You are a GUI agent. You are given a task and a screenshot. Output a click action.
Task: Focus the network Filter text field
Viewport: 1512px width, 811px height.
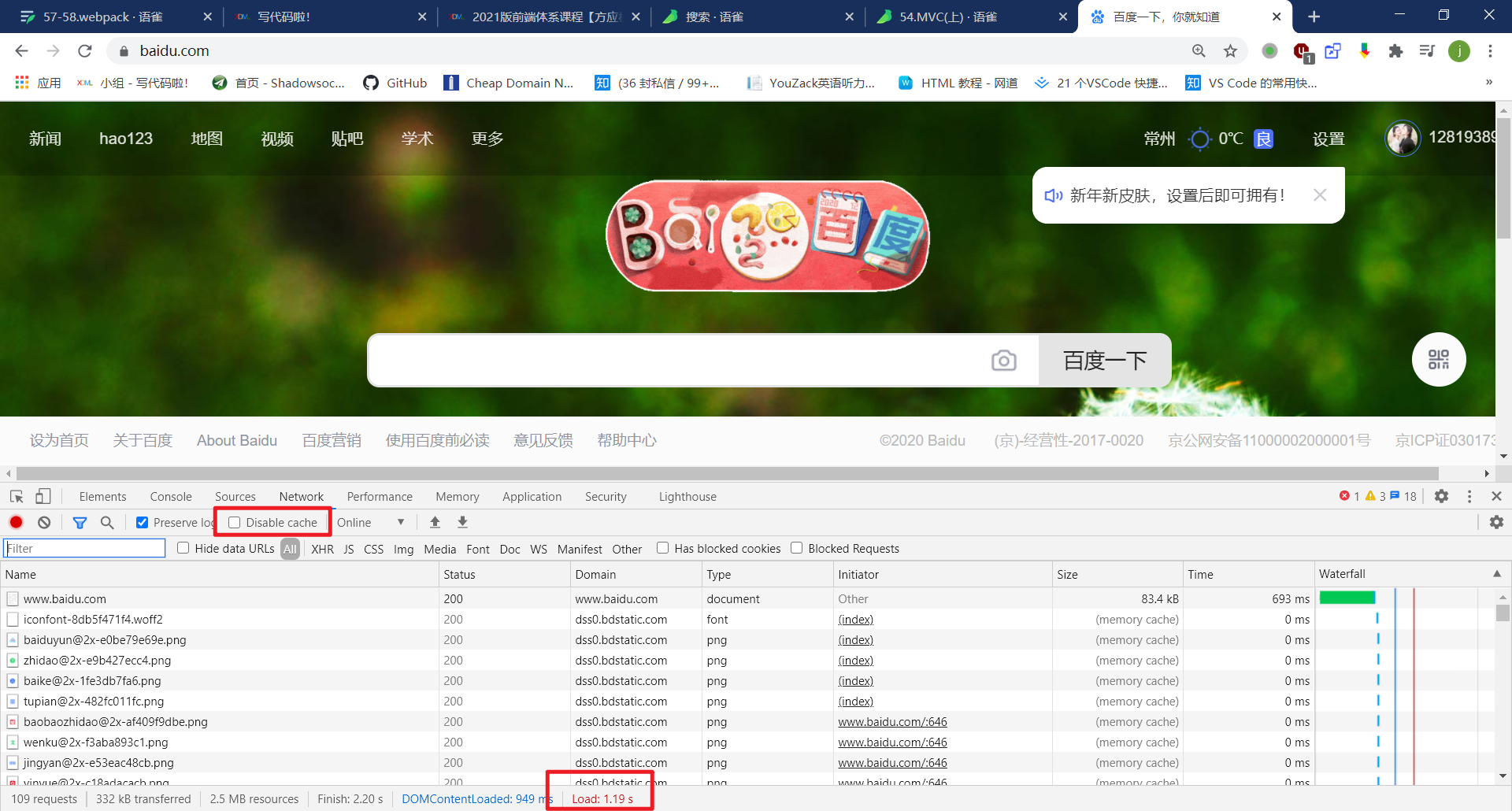(x=84, y=548)
